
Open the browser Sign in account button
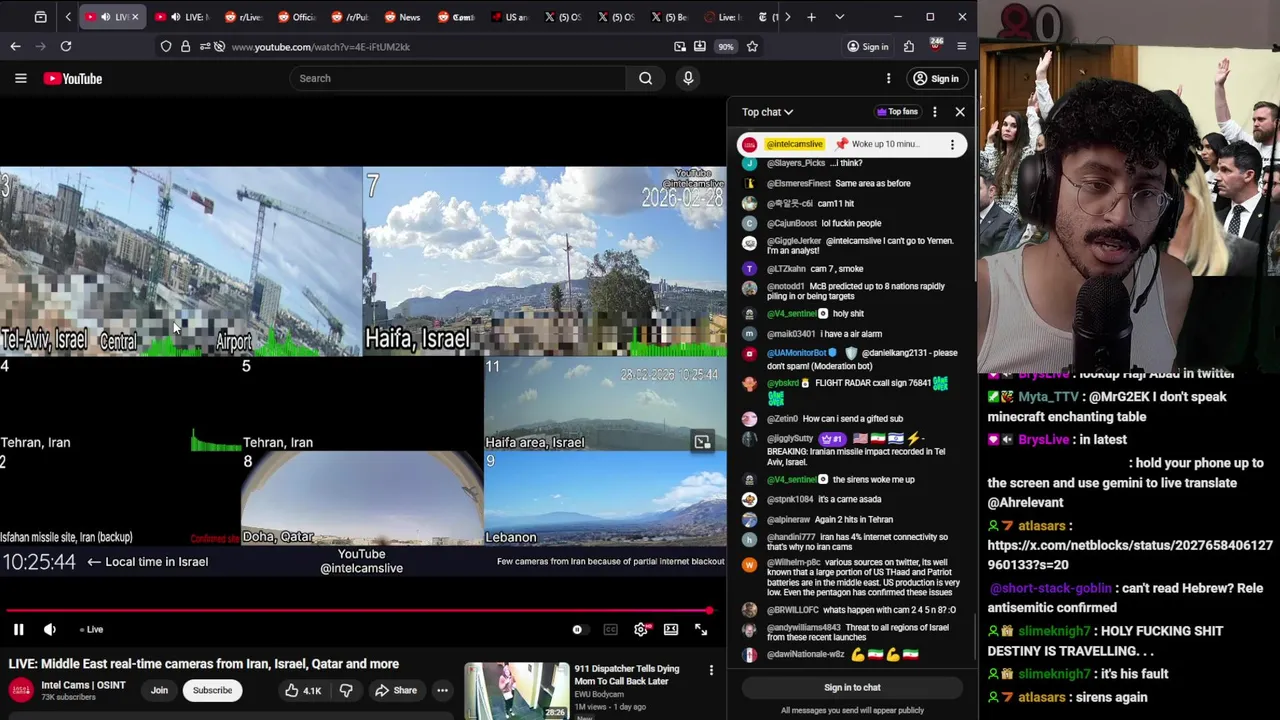[867, 46]
